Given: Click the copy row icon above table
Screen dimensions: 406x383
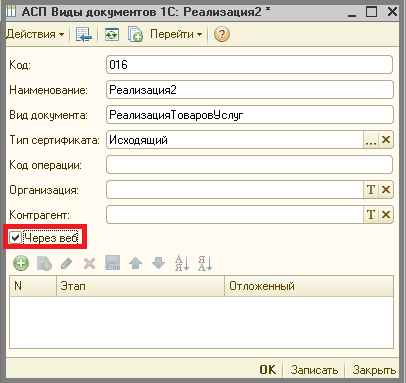Looking at the screenshot, I should [44, 263].
